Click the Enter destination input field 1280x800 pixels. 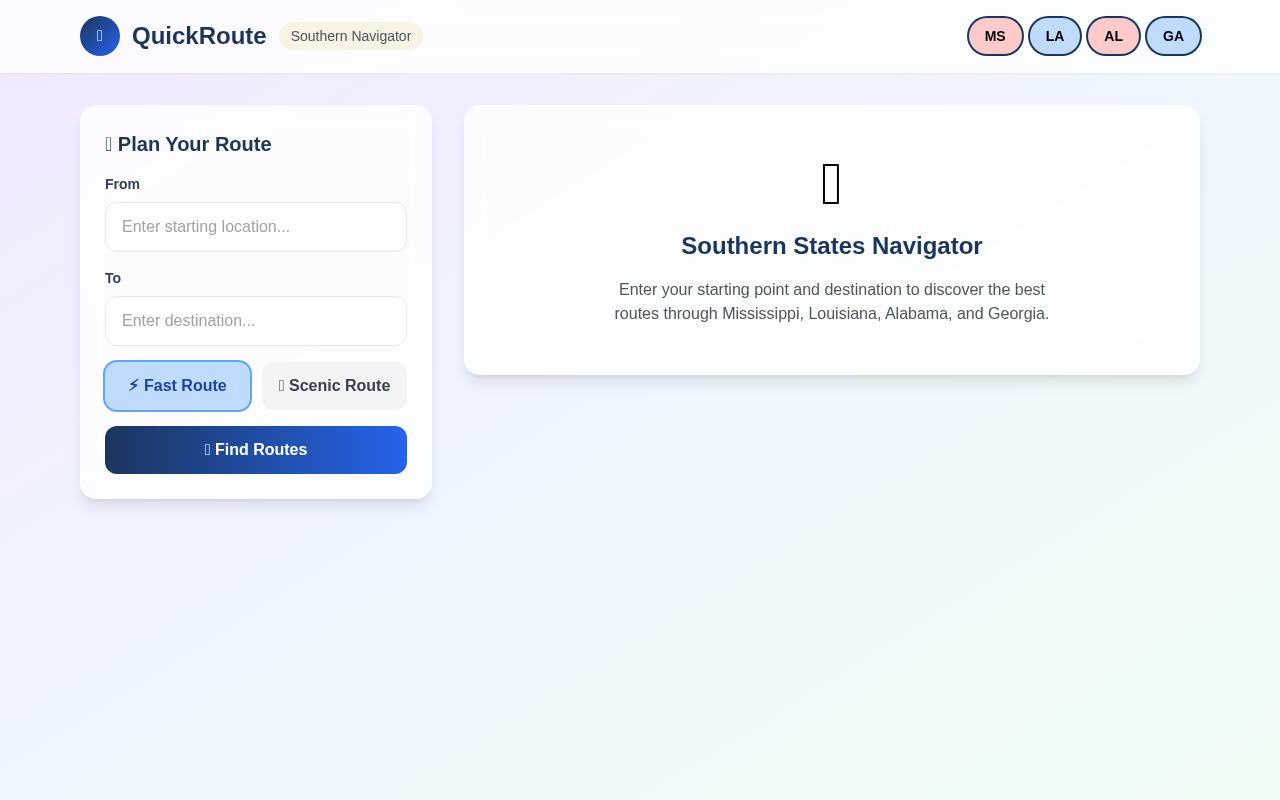point(256,321)
